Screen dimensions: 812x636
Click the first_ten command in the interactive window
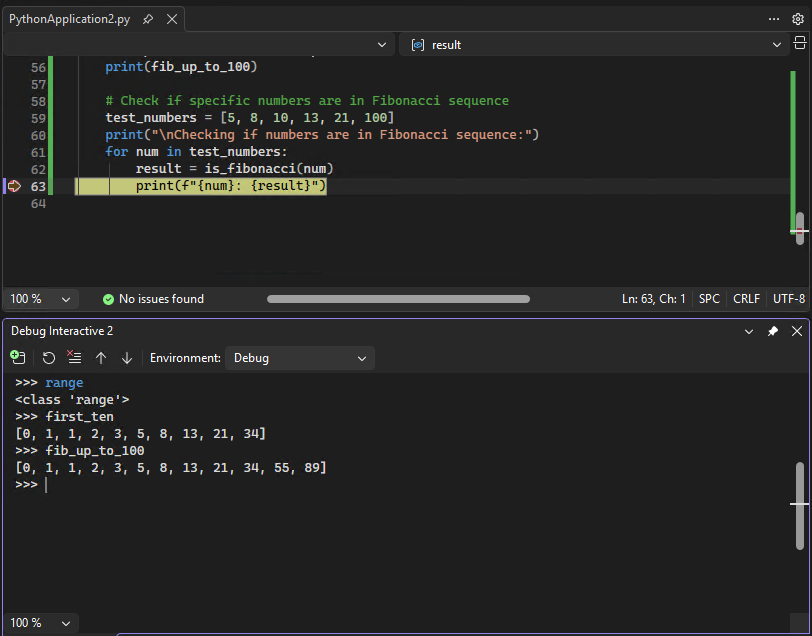79,416
